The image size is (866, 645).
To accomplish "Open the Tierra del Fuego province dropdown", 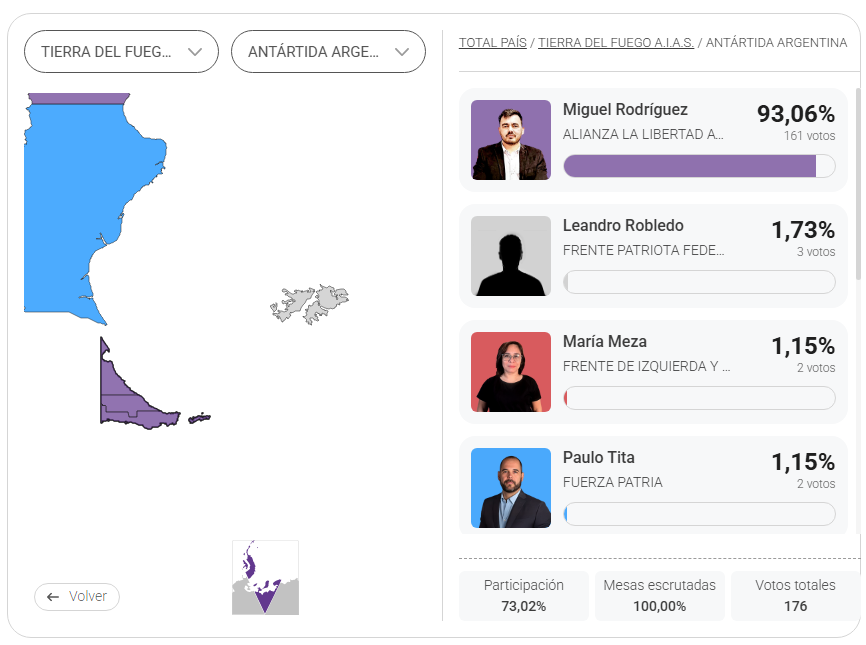I will coord(121,52).
